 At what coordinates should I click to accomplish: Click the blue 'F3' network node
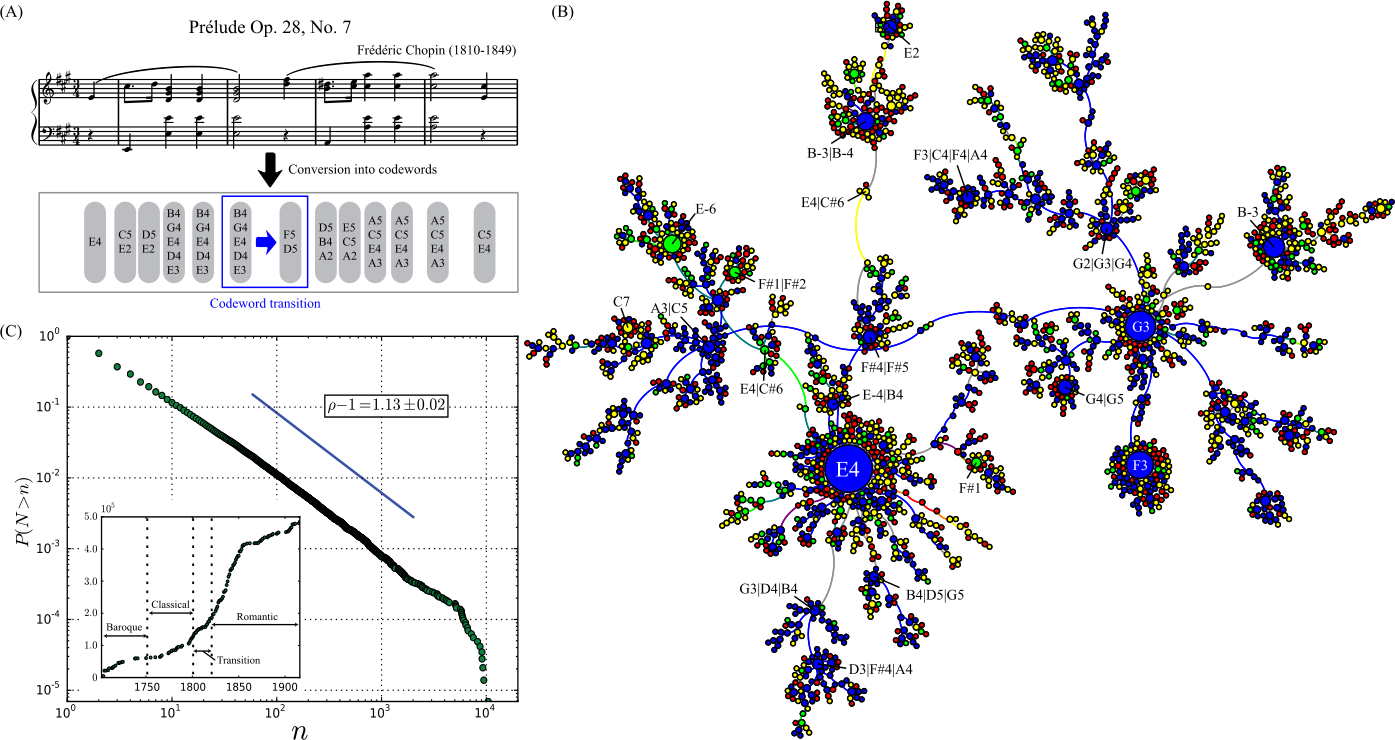(1139, 466)
